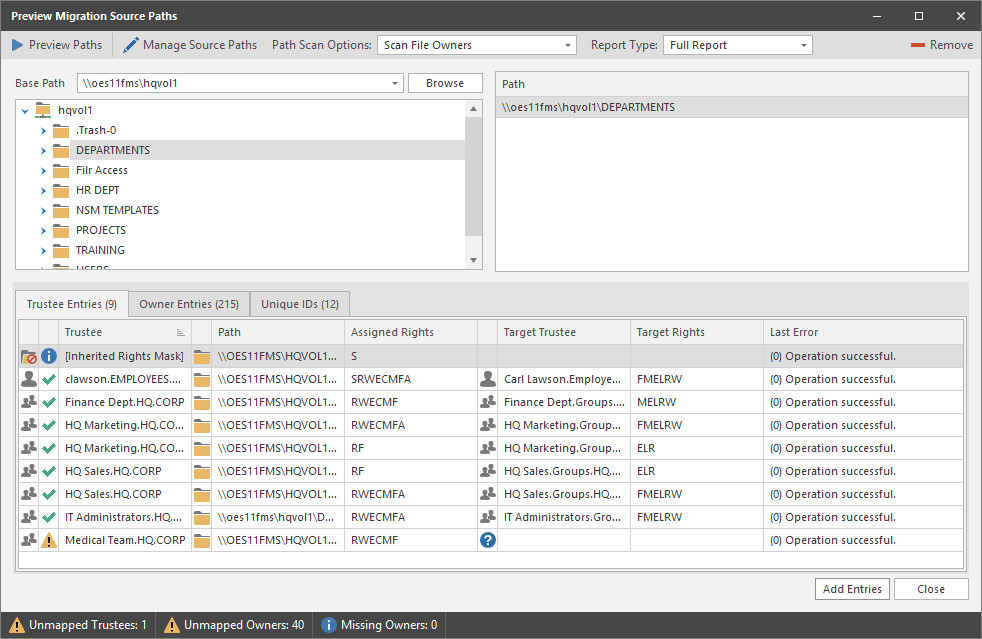Open the Base Path combo box dropdown
Screen dimensions: 982x639
pyautogui.click(x=395, y=83)
